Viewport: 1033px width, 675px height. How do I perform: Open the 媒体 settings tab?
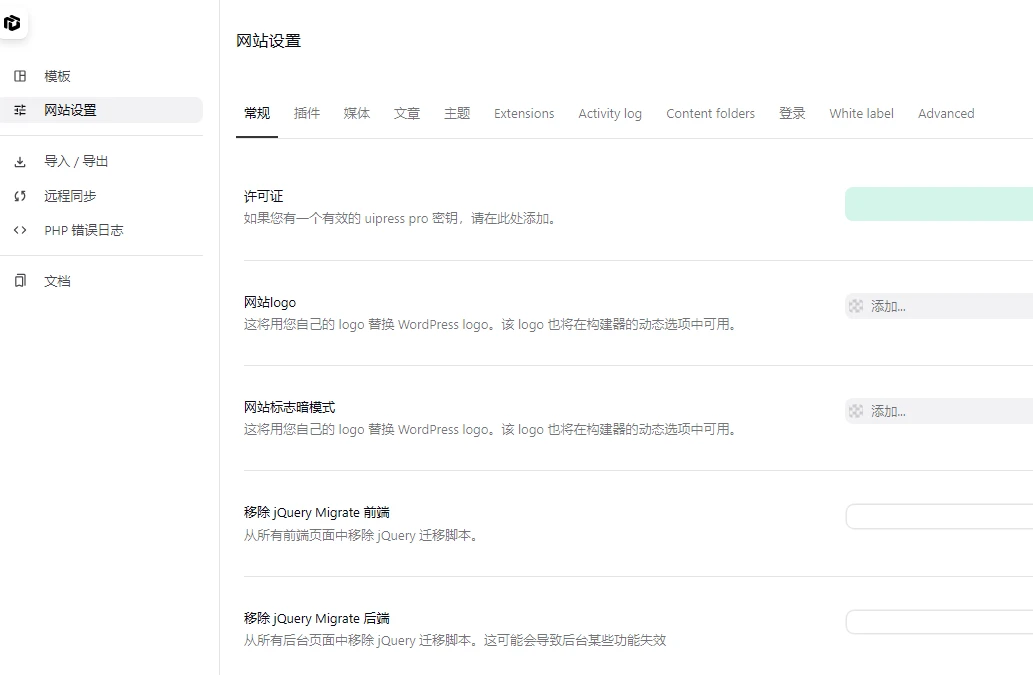357,113
